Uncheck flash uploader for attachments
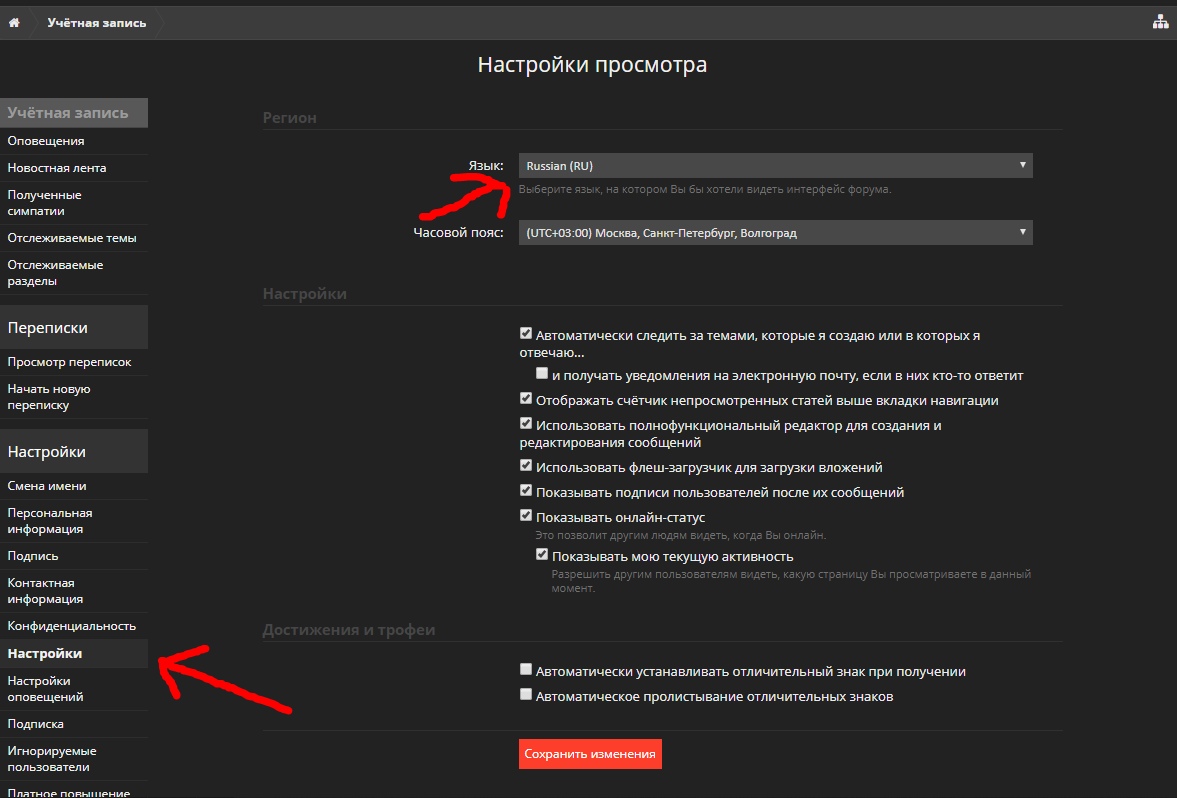The width and height of the screenshot is (1177, 798). click(x=526, y=465)
